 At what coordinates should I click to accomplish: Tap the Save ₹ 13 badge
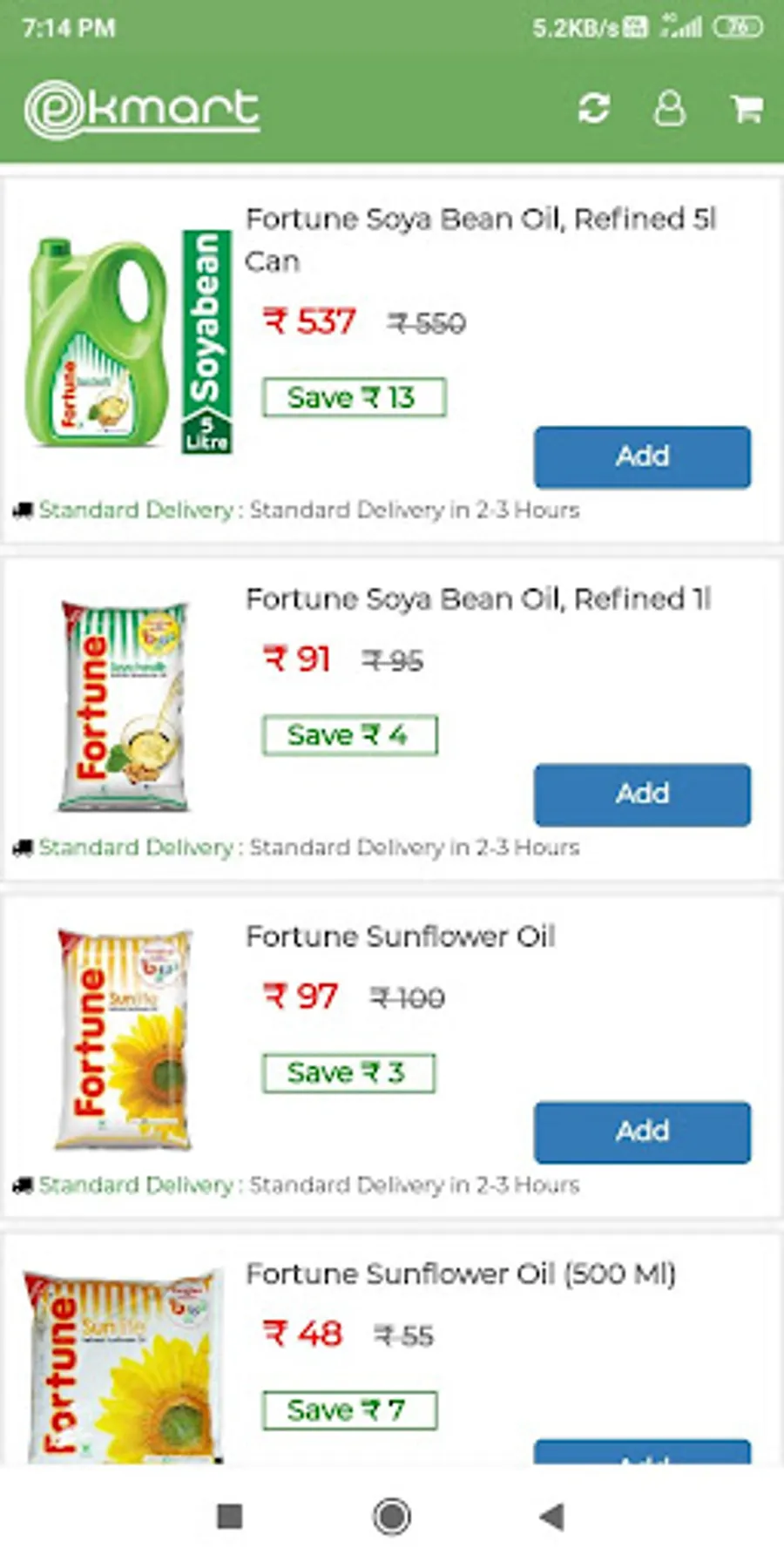(x=354, y=397)
